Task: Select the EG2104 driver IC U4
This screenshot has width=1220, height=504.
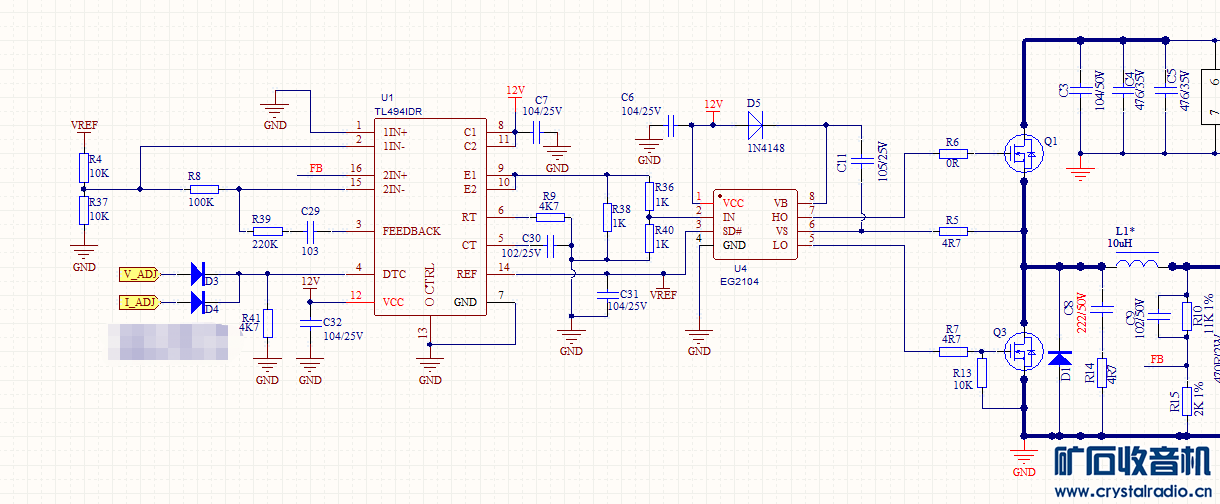Action: pyautogui.click(x=755, y=224)
